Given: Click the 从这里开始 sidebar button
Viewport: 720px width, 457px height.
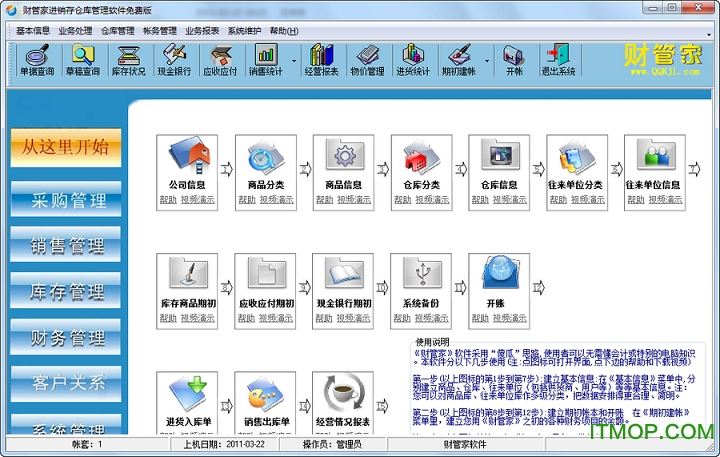Looking at the screenshot, I should pyautogui.click(x=66, y=147).
